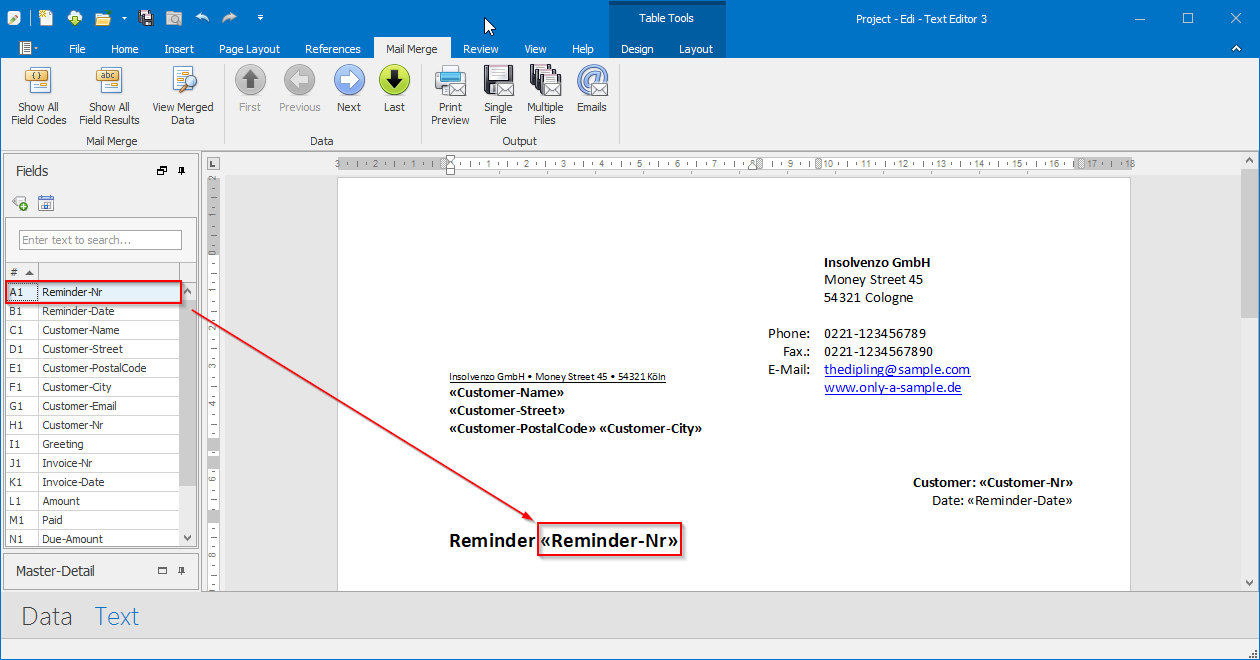Image resolution: width=1260 pixels, height=660 pixels.
Task: Select the Mail Merge ribbon tab
Action: [412, 49]
